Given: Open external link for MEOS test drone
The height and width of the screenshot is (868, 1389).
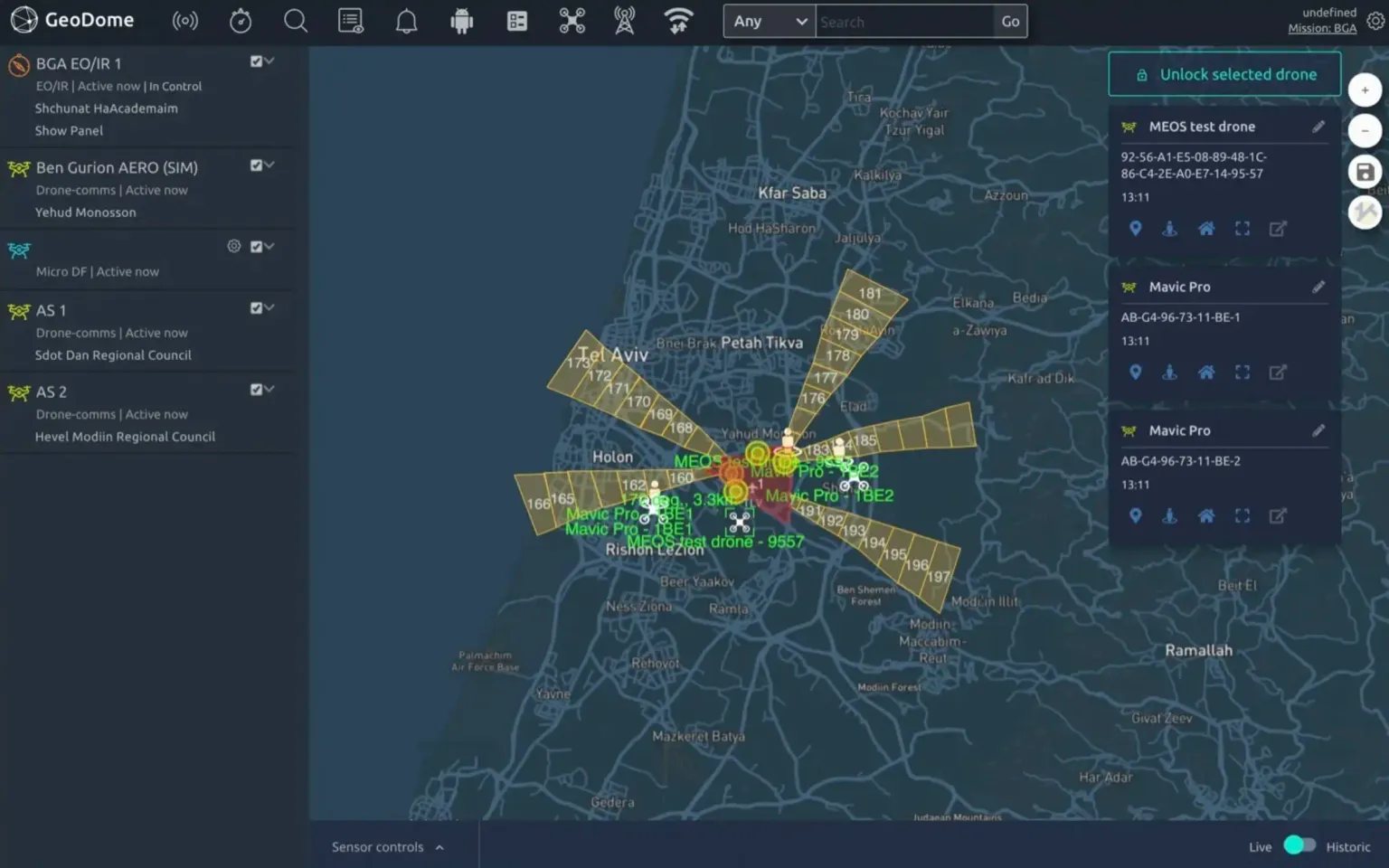Looking at the screenshot, I should [1278, 229].
